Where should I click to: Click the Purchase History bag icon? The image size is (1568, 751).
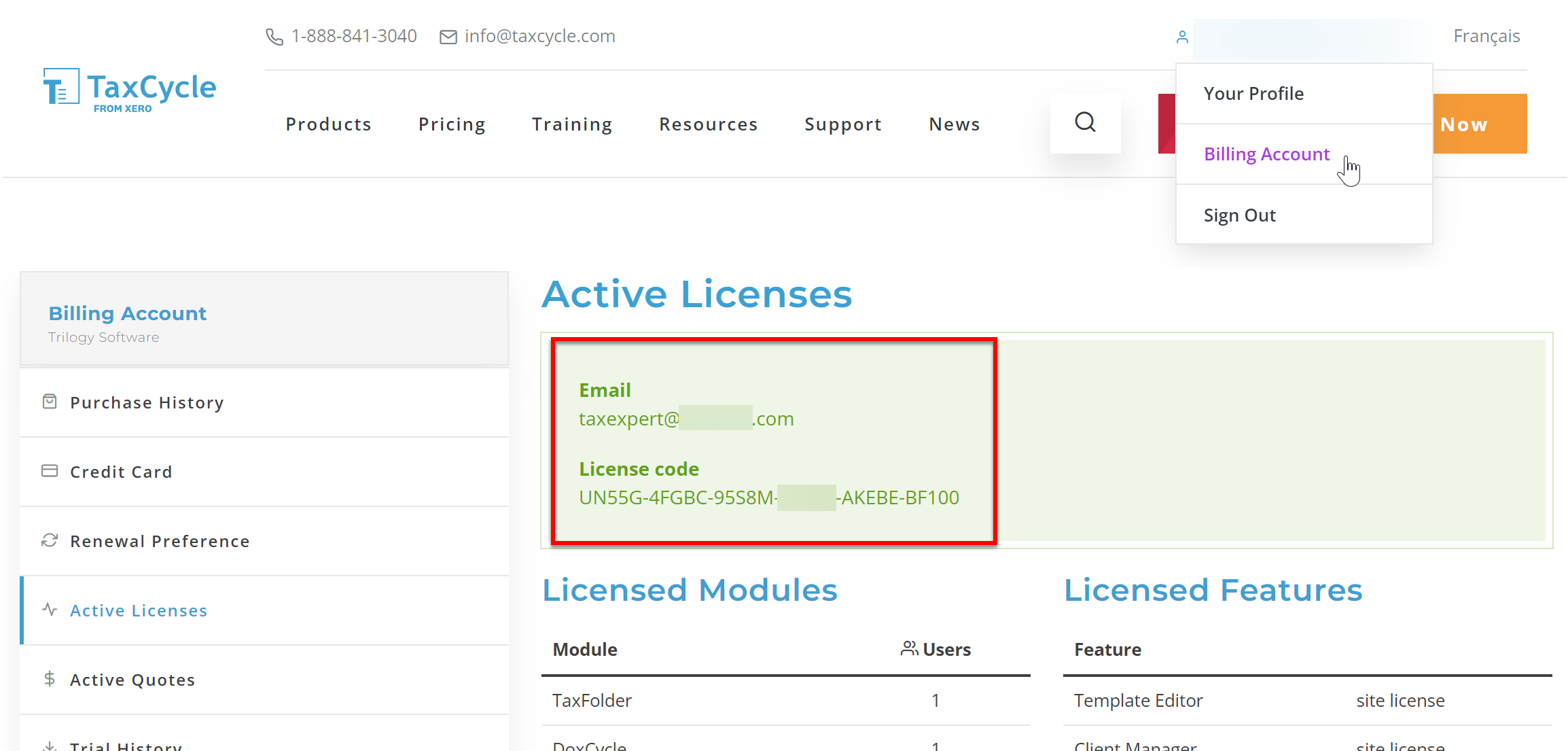[x=50, y=402]
